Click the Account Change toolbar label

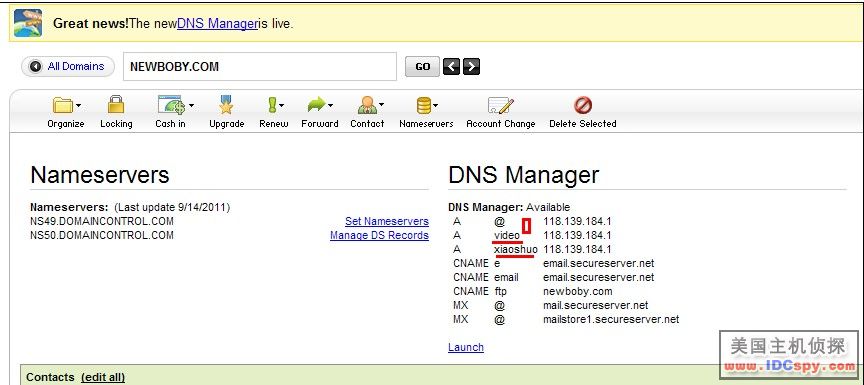500,124
